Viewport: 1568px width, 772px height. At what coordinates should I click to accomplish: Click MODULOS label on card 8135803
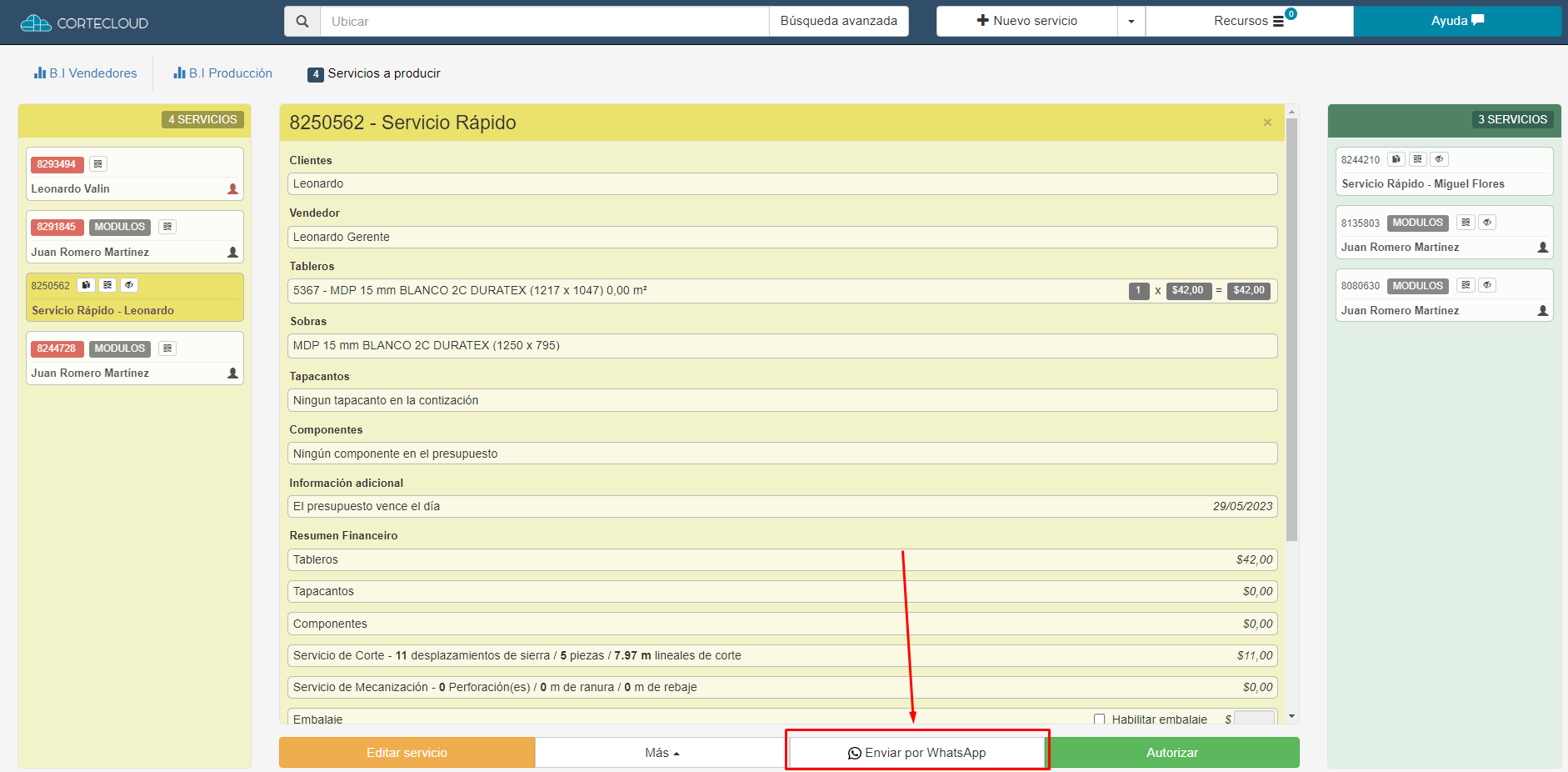coord(1418,223)
